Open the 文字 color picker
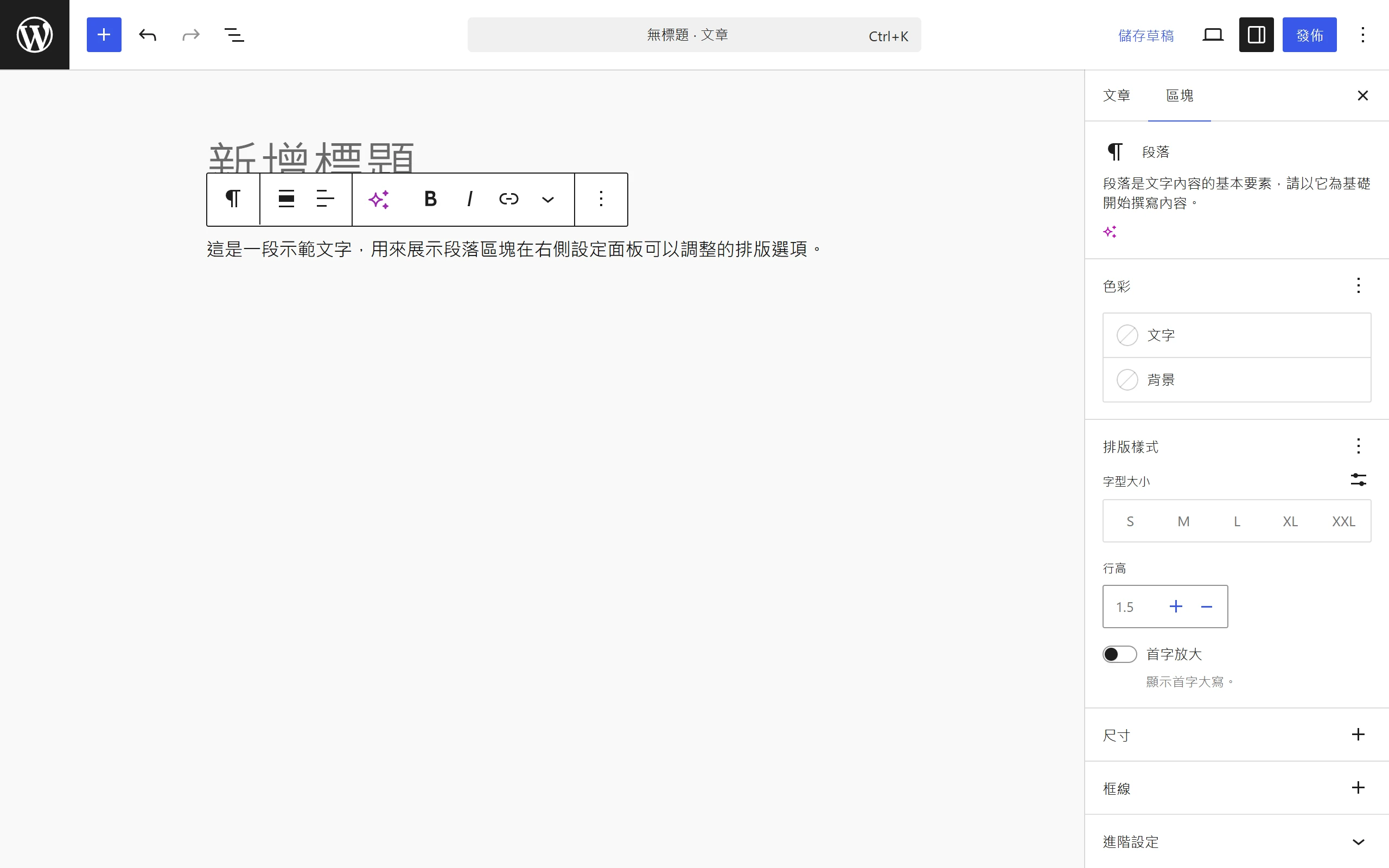This screenshot has height=868, width=1389. click(1237, 335)
